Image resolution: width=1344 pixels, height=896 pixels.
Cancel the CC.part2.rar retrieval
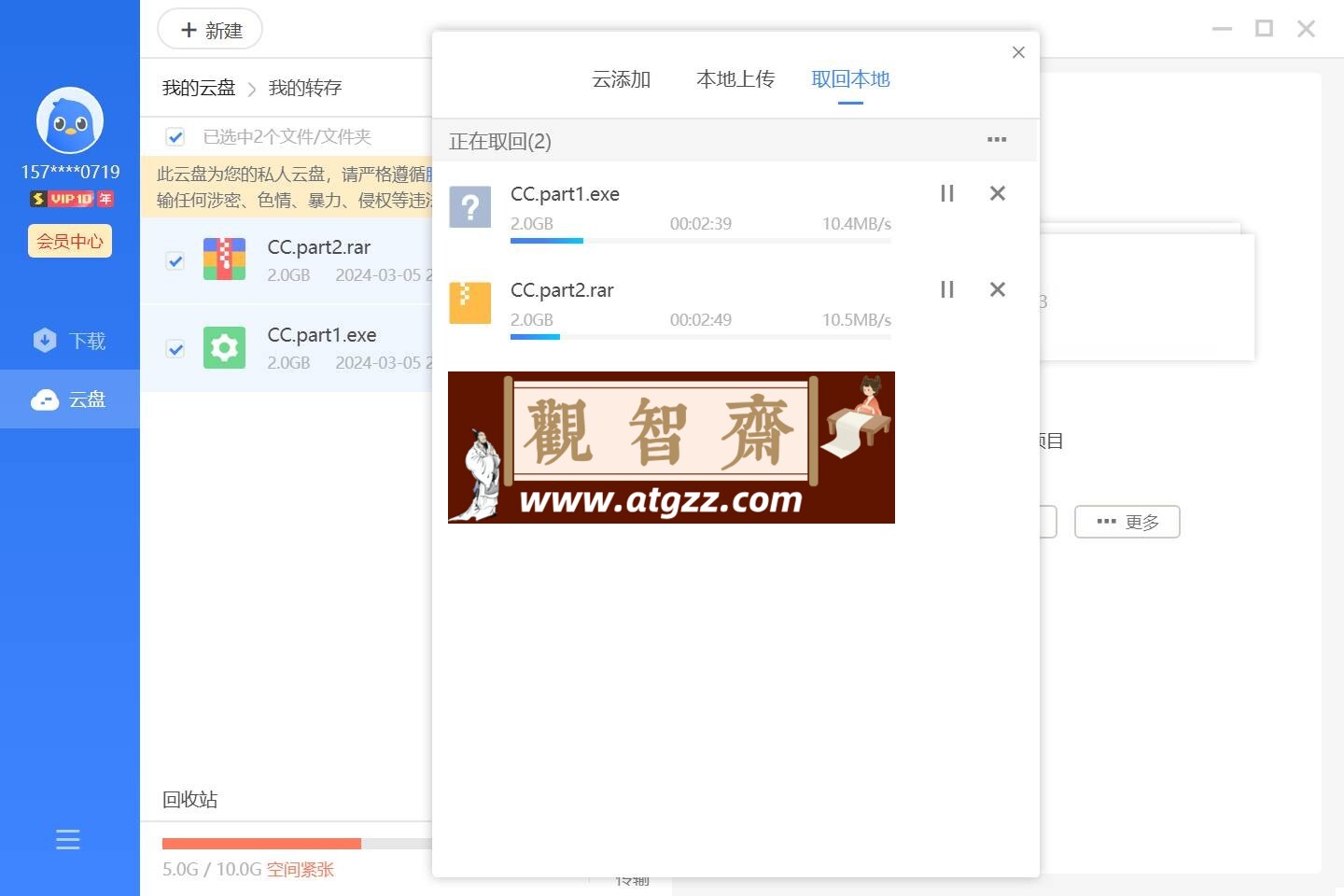997,289
